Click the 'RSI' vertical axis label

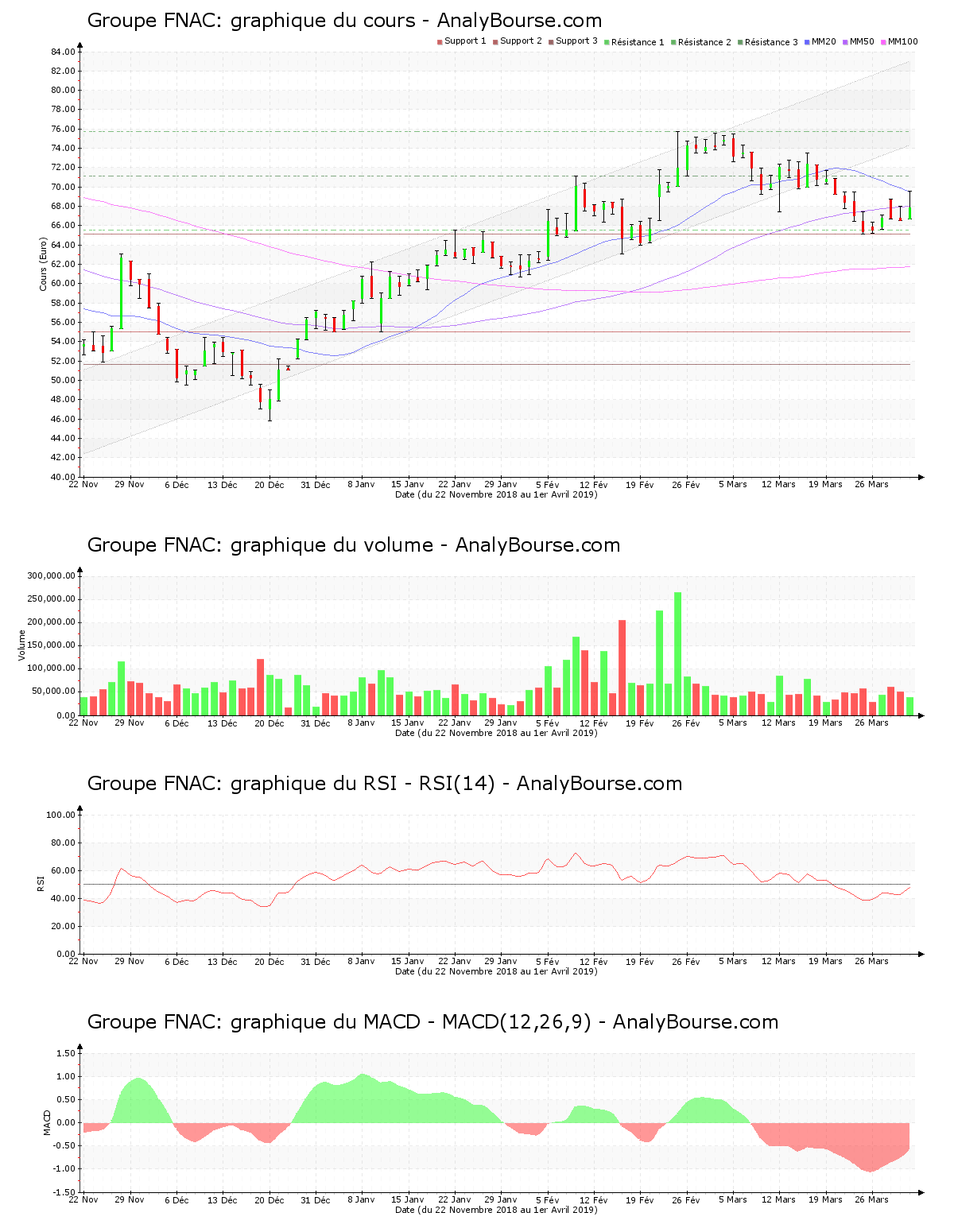coord(41,884)
